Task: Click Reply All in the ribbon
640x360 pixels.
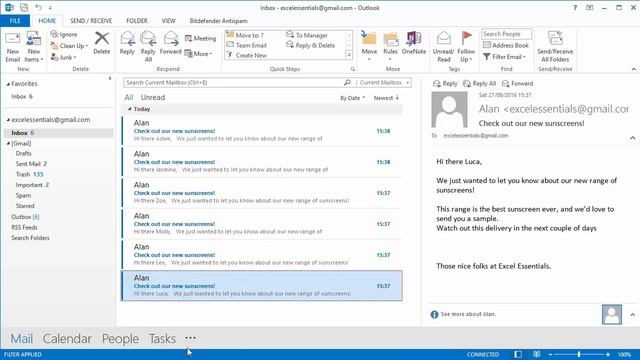Action: [148, 47]
